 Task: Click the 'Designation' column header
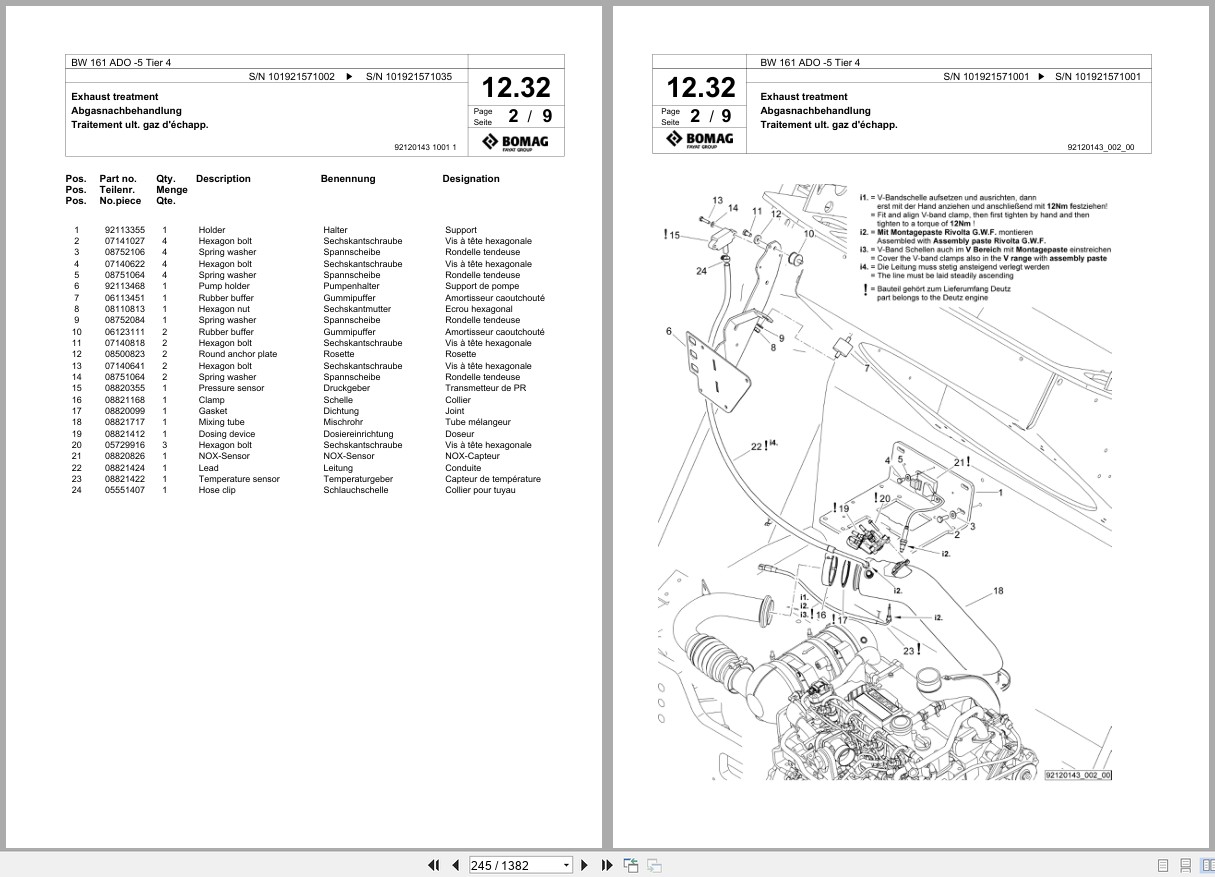(471, 179)
